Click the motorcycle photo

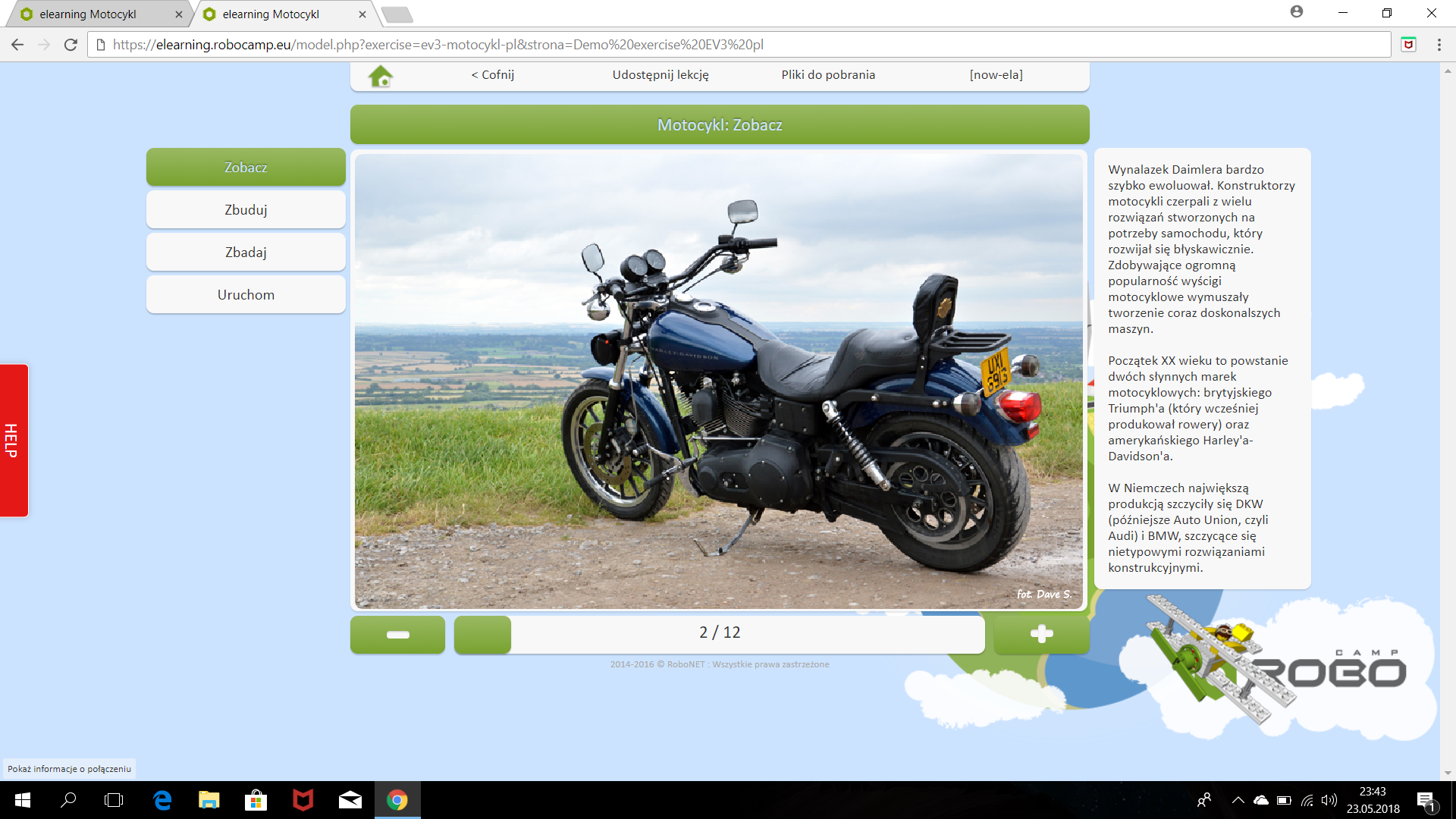719,381
